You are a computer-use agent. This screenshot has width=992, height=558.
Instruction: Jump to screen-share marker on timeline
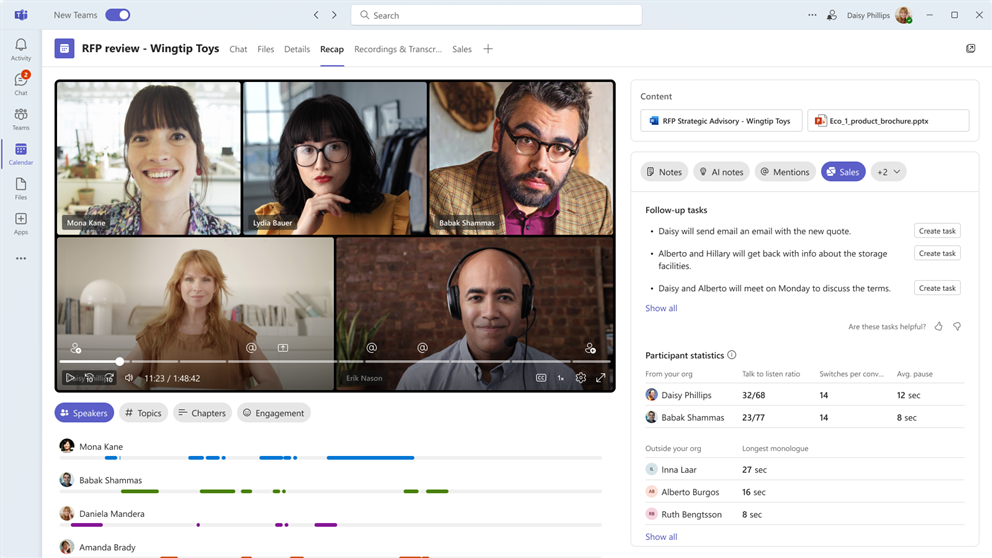tap(283, 347)
